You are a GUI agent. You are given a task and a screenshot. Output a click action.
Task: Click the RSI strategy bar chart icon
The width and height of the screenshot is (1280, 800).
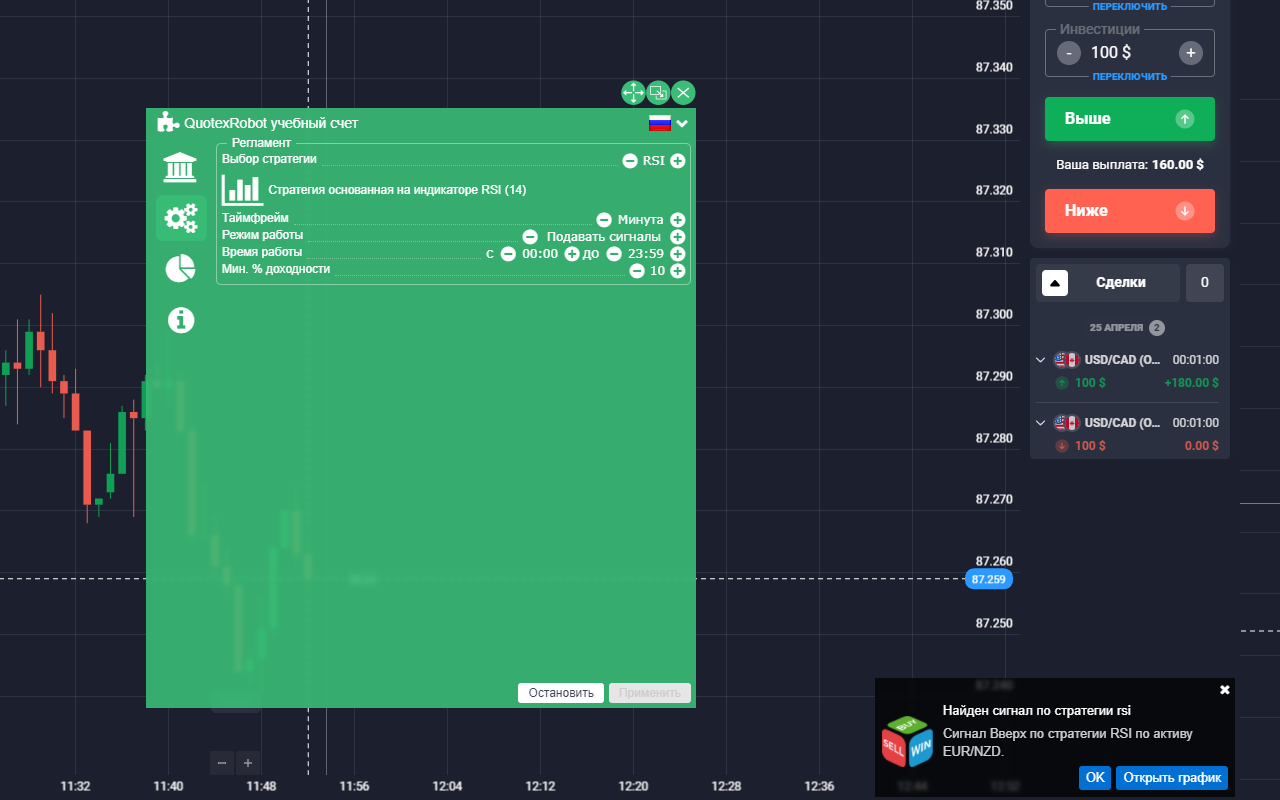[242, 190]
